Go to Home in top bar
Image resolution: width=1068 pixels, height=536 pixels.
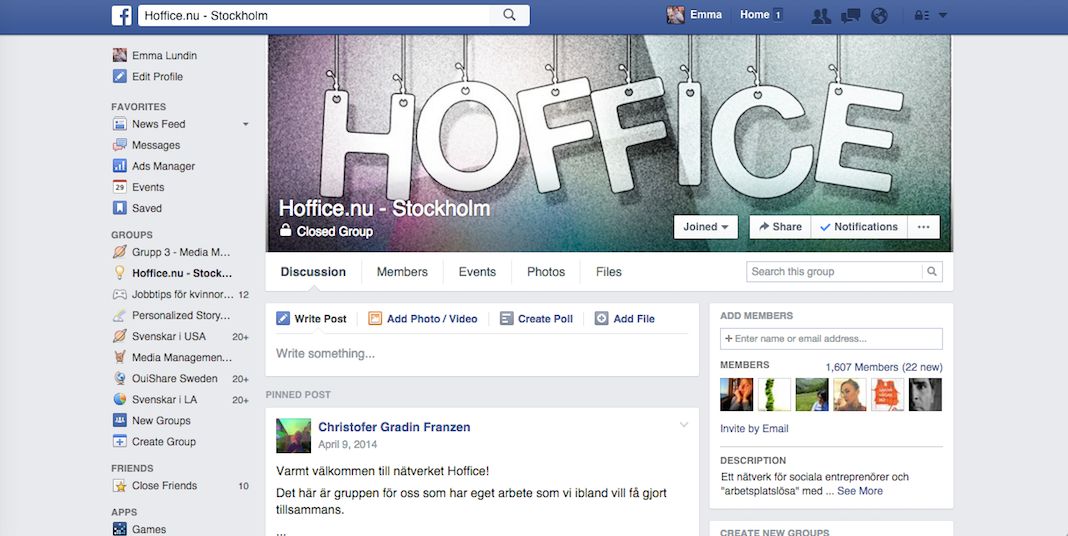(x=755, y=15)
